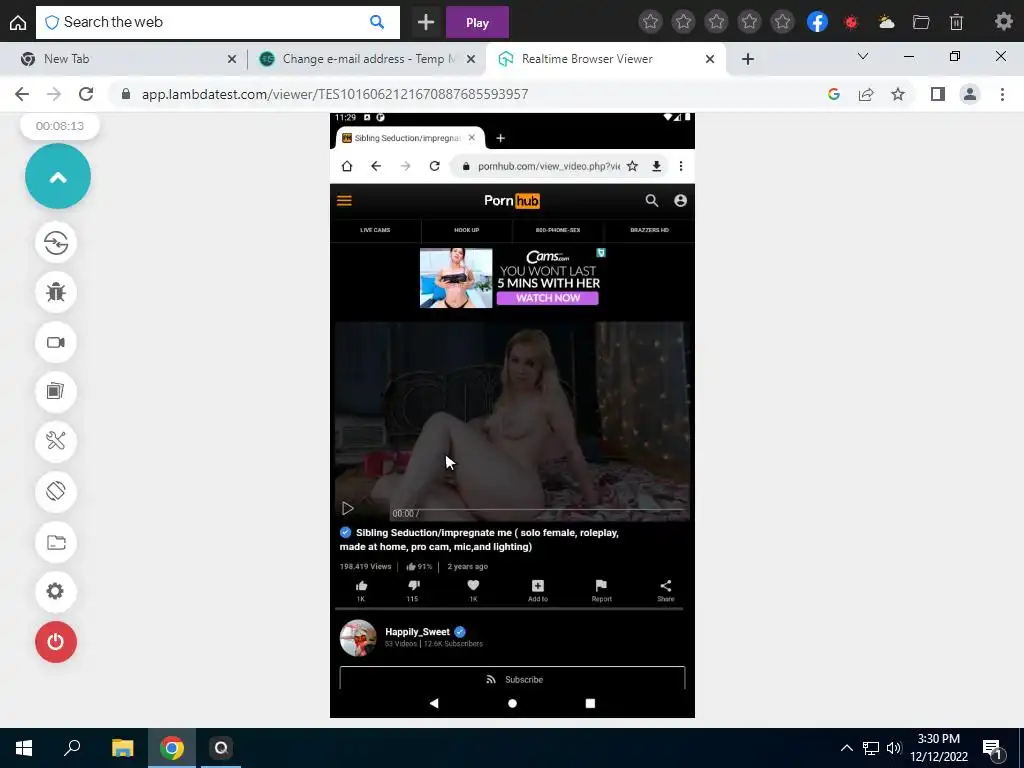Share this page via share icon

click(866, 94)
